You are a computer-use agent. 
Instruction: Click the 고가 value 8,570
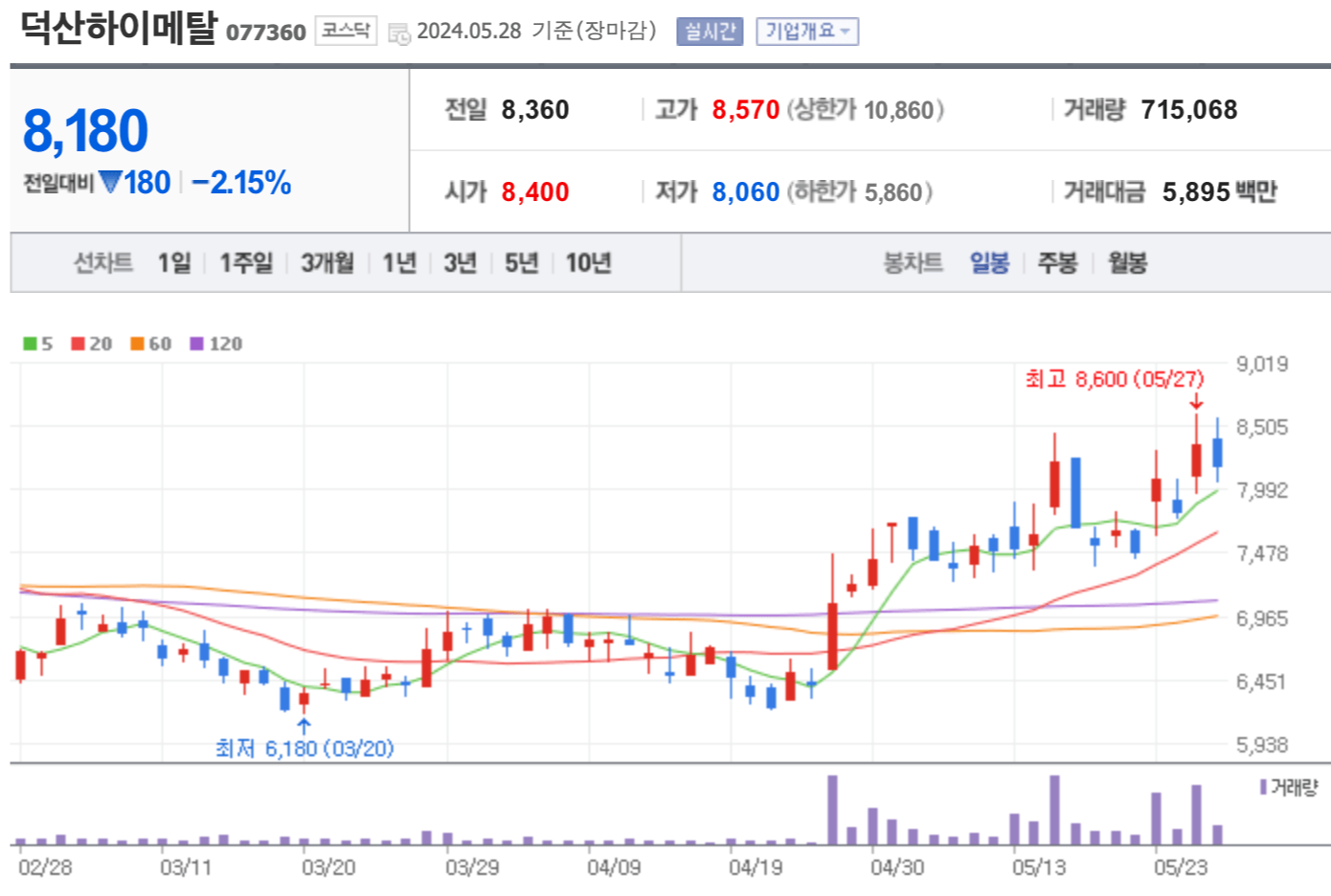[745, 110]
